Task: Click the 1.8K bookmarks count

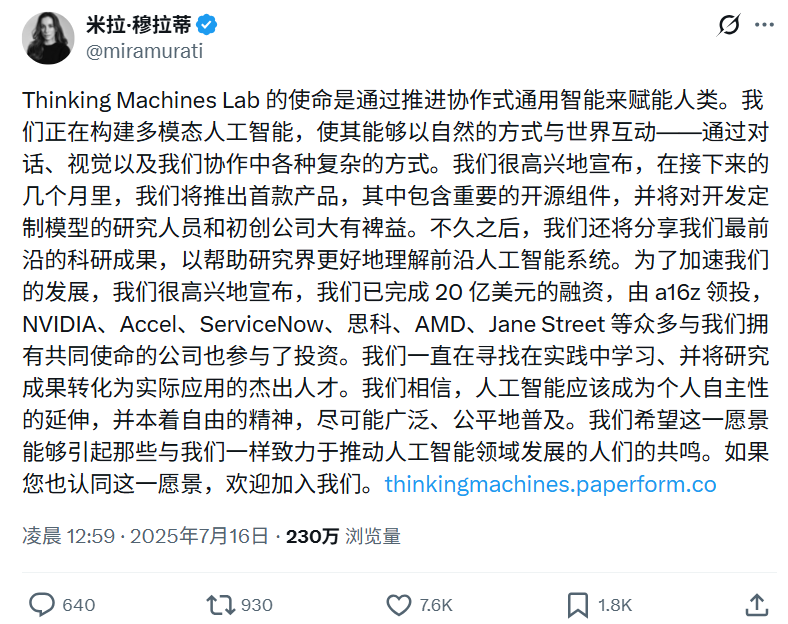Action: point(615,605)
